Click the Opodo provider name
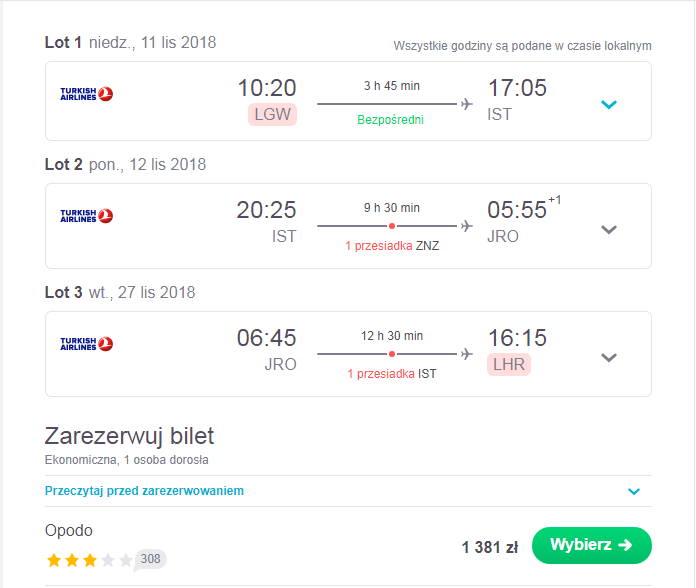 point(69,531)
